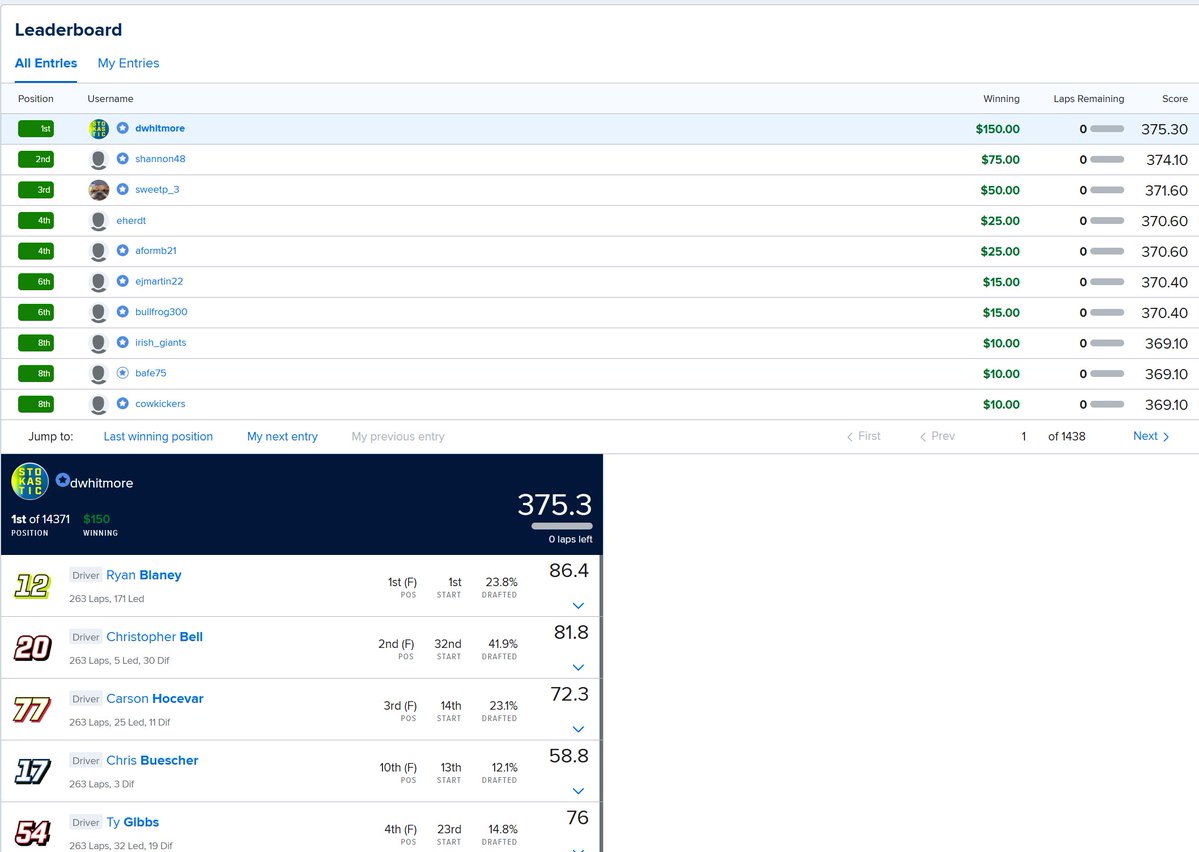This screenshot has width=1199, height=852.
Task: Click the number 54 car icon
Action: click(x=32, y=833)
